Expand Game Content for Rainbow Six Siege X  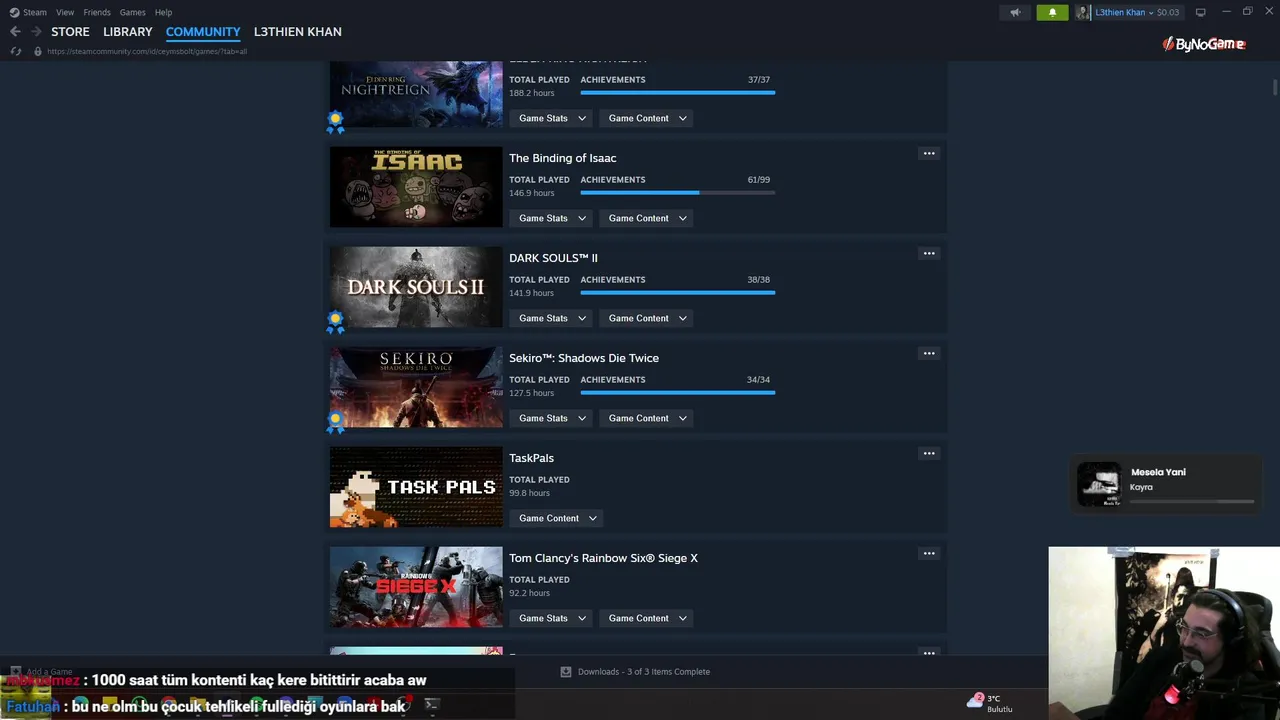647,618
